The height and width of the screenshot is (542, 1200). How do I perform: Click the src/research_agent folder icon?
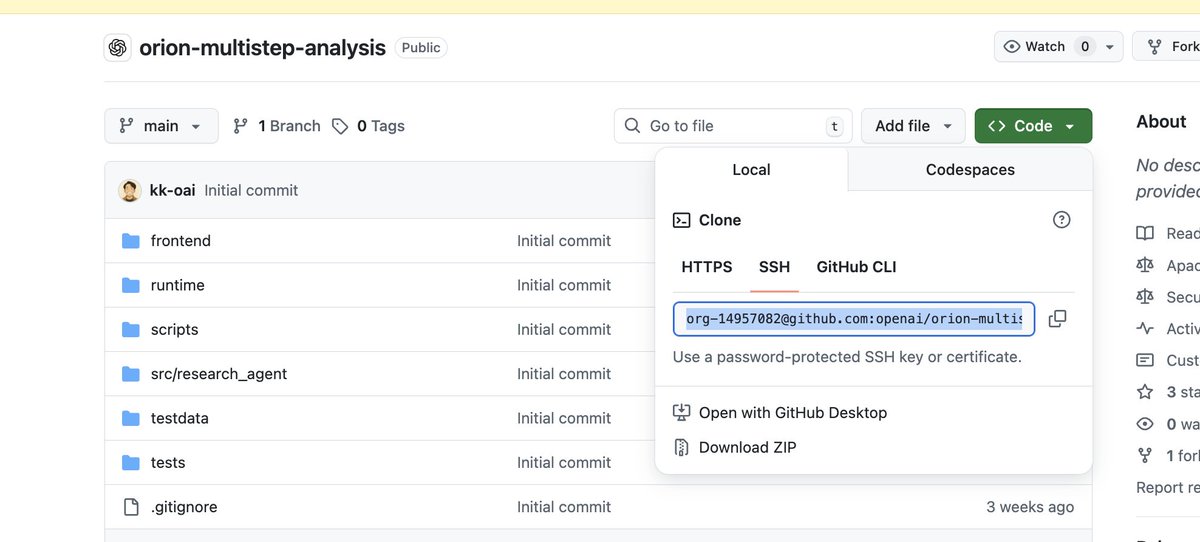click(131, 374)
